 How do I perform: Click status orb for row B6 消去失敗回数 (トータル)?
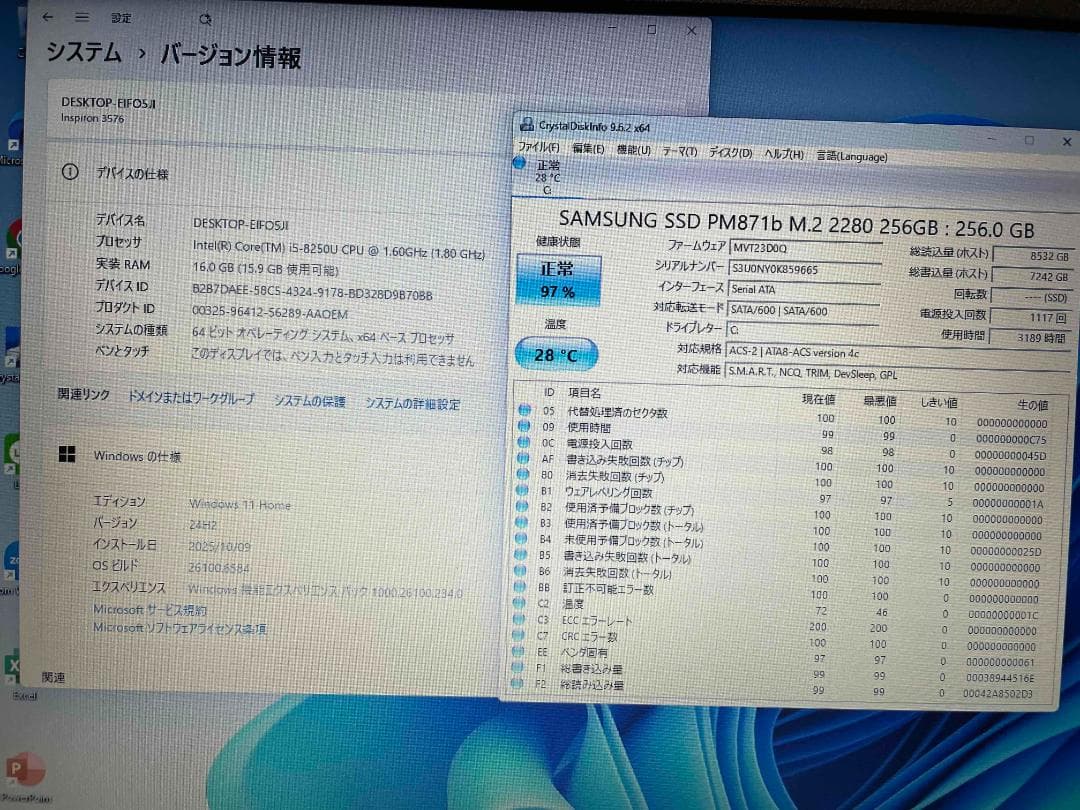521,571
